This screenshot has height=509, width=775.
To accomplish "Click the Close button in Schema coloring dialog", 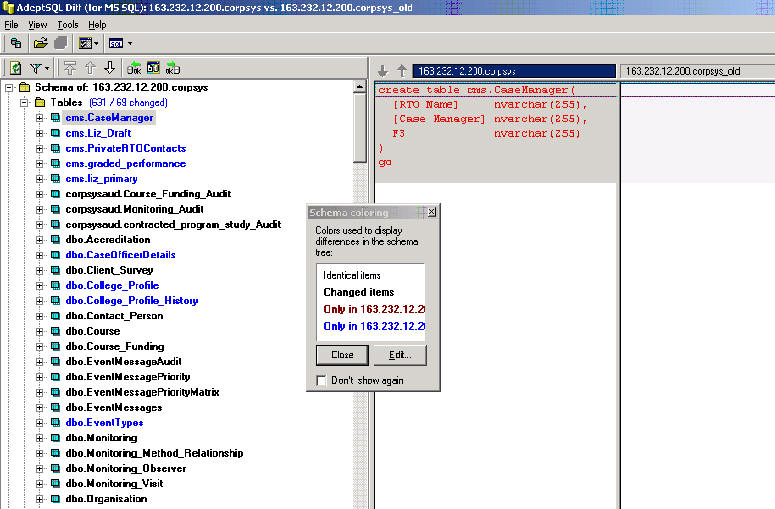I will coord(342,355).
